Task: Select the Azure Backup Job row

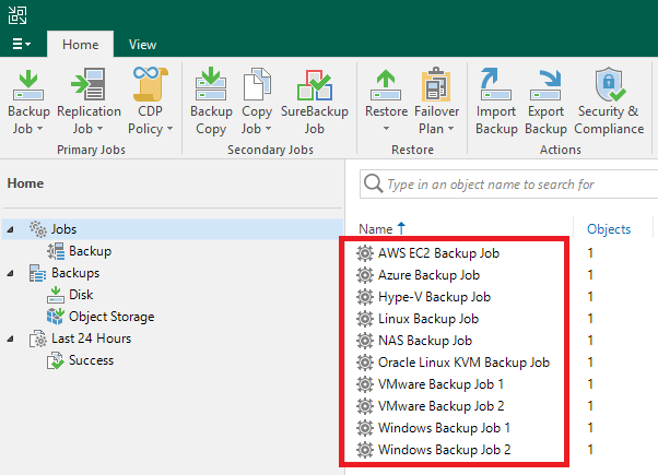Action: point(505,275)
